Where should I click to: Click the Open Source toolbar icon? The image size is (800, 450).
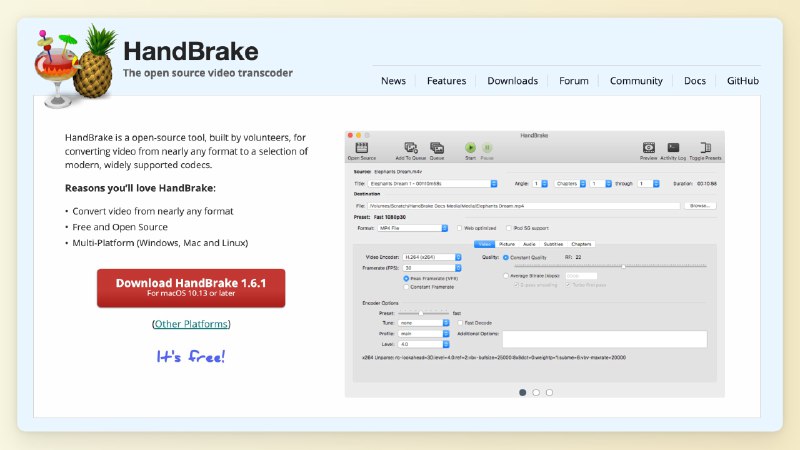tap(361, 148)
